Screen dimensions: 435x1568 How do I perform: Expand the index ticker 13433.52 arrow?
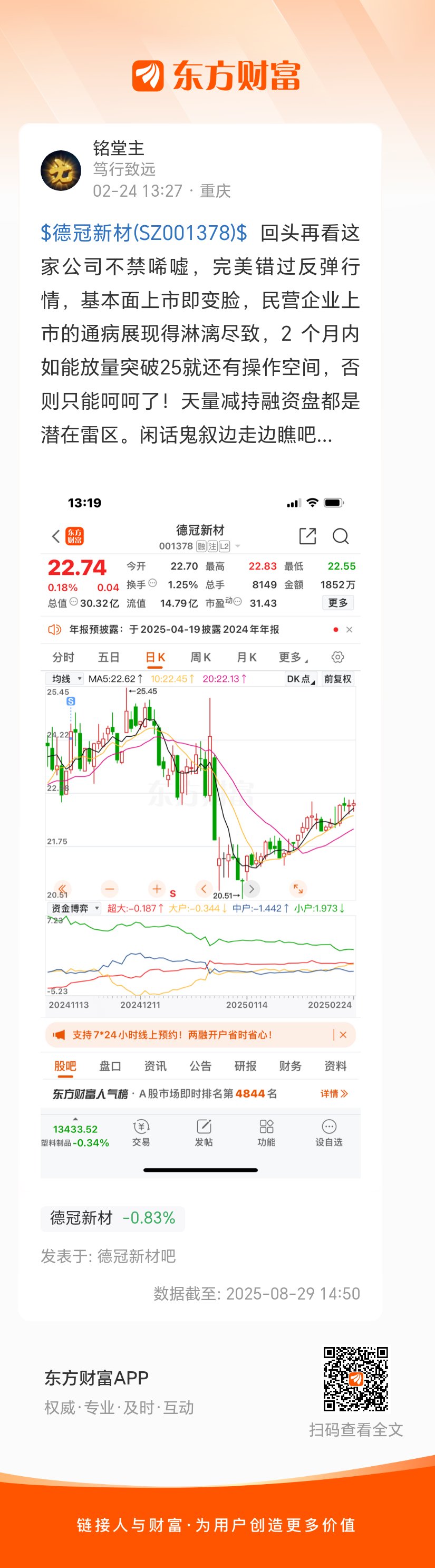click(75, 1119)
